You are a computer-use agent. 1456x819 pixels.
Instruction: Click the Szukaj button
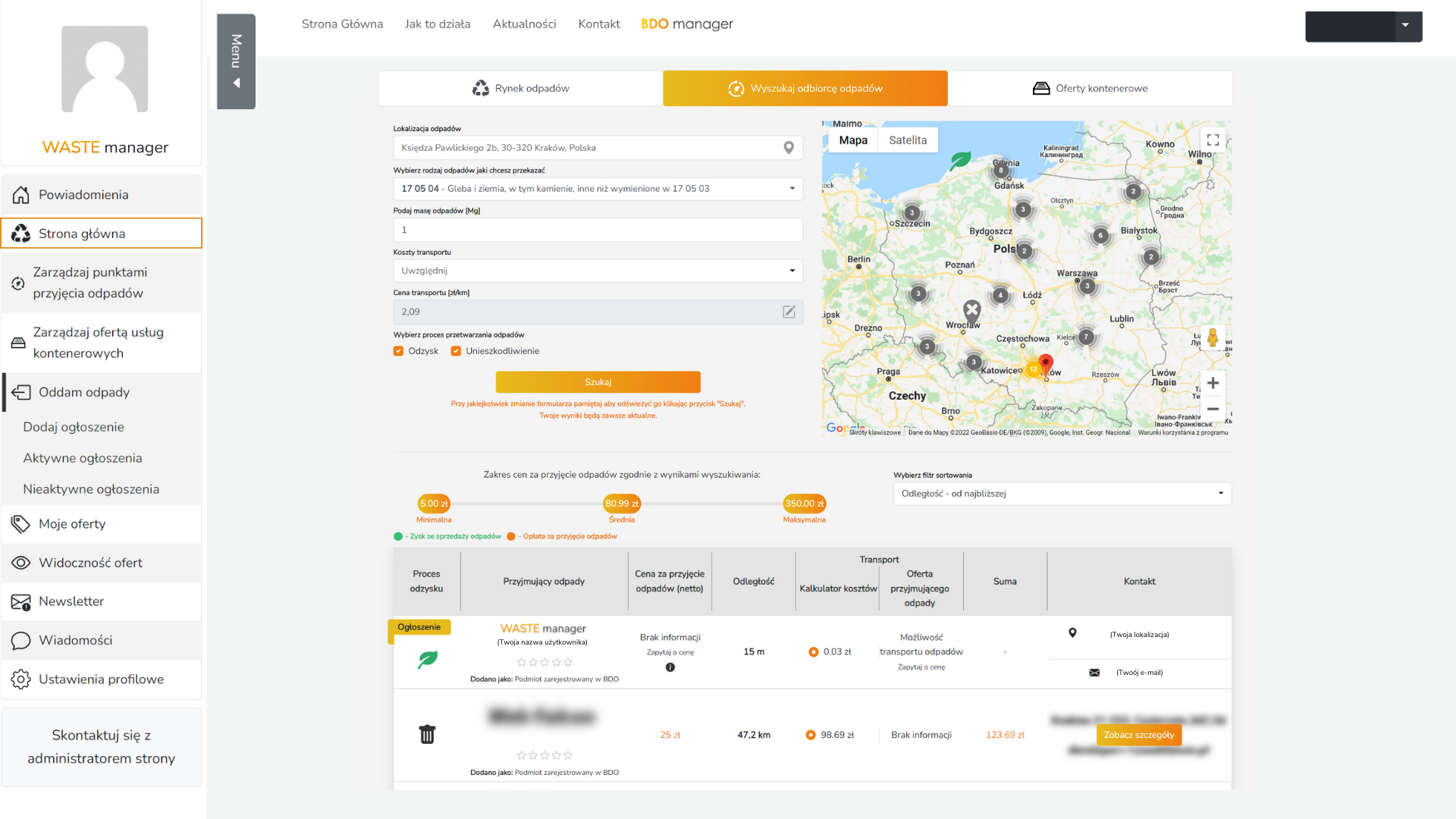[598, 382]
